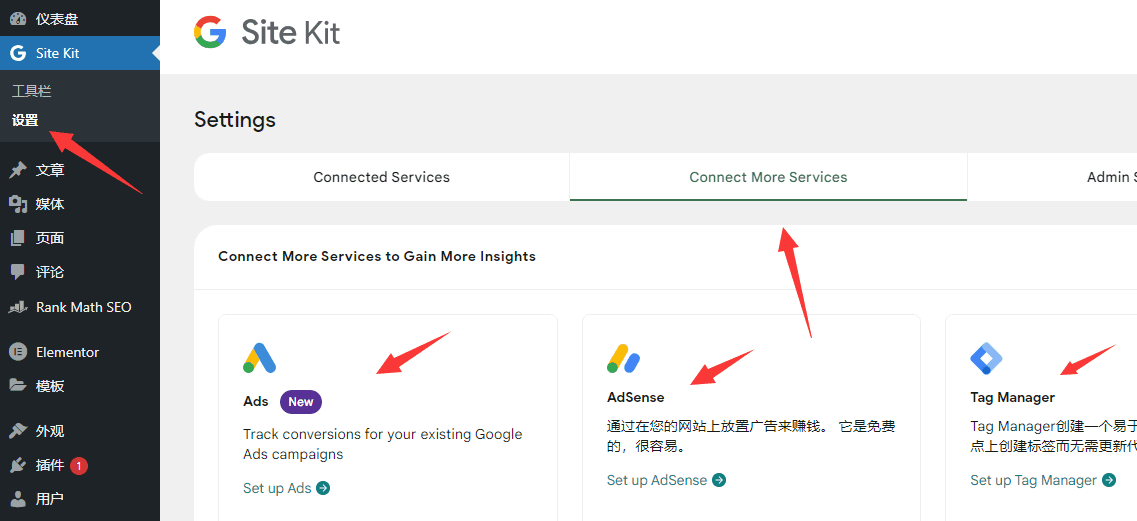Open the 仪表盘 dashboard menu
This screenshot has width=1137, height=521.
(x=80, y=19)
